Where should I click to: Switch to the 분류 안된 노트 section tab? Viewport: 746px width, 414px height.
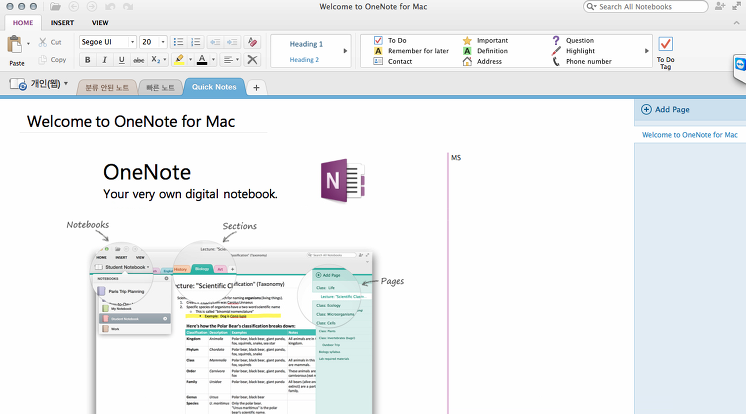pos(107,88)
